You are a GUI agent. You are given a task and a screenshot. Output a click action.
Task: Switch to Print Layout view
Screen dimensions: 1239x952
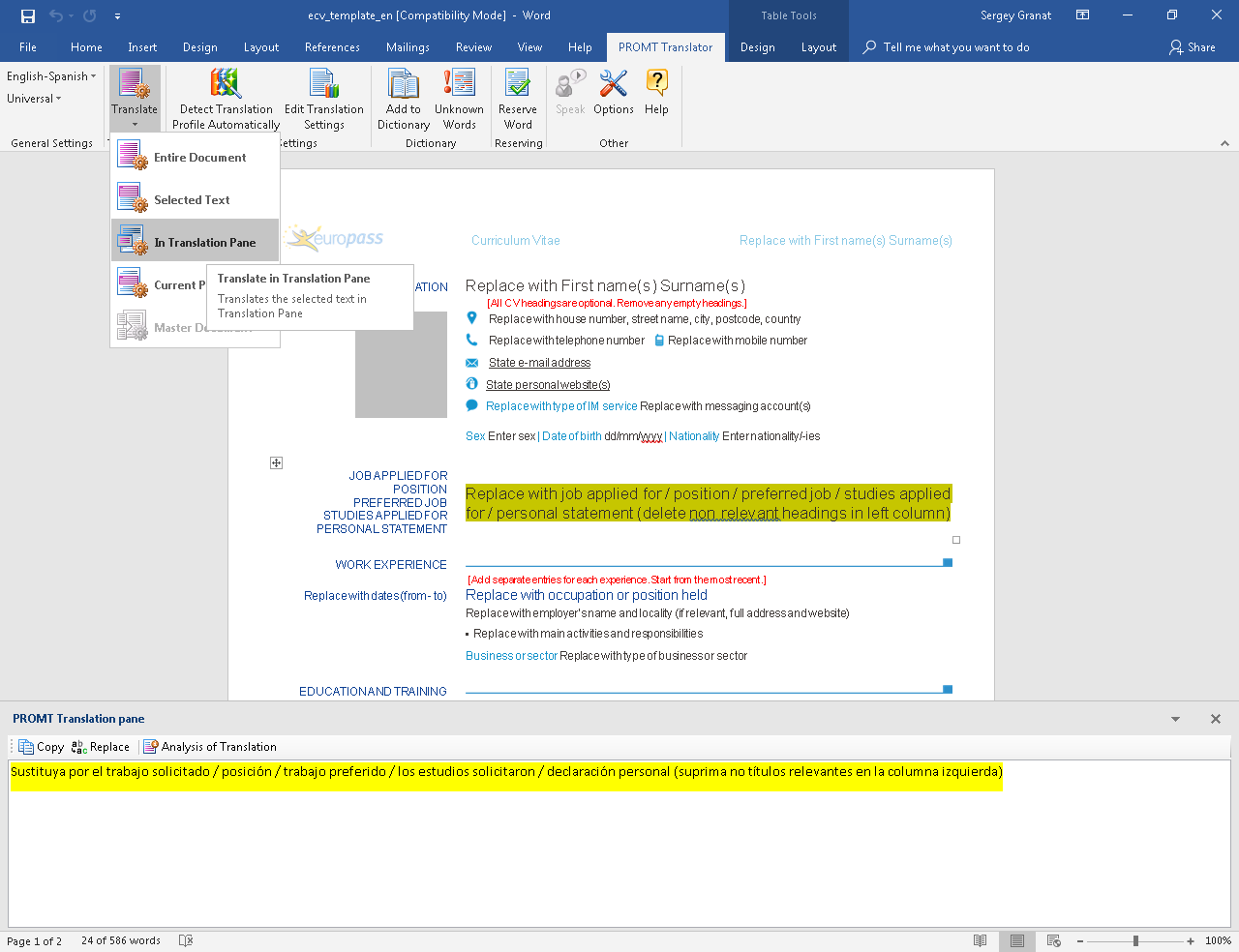(x=1016, y=941)
